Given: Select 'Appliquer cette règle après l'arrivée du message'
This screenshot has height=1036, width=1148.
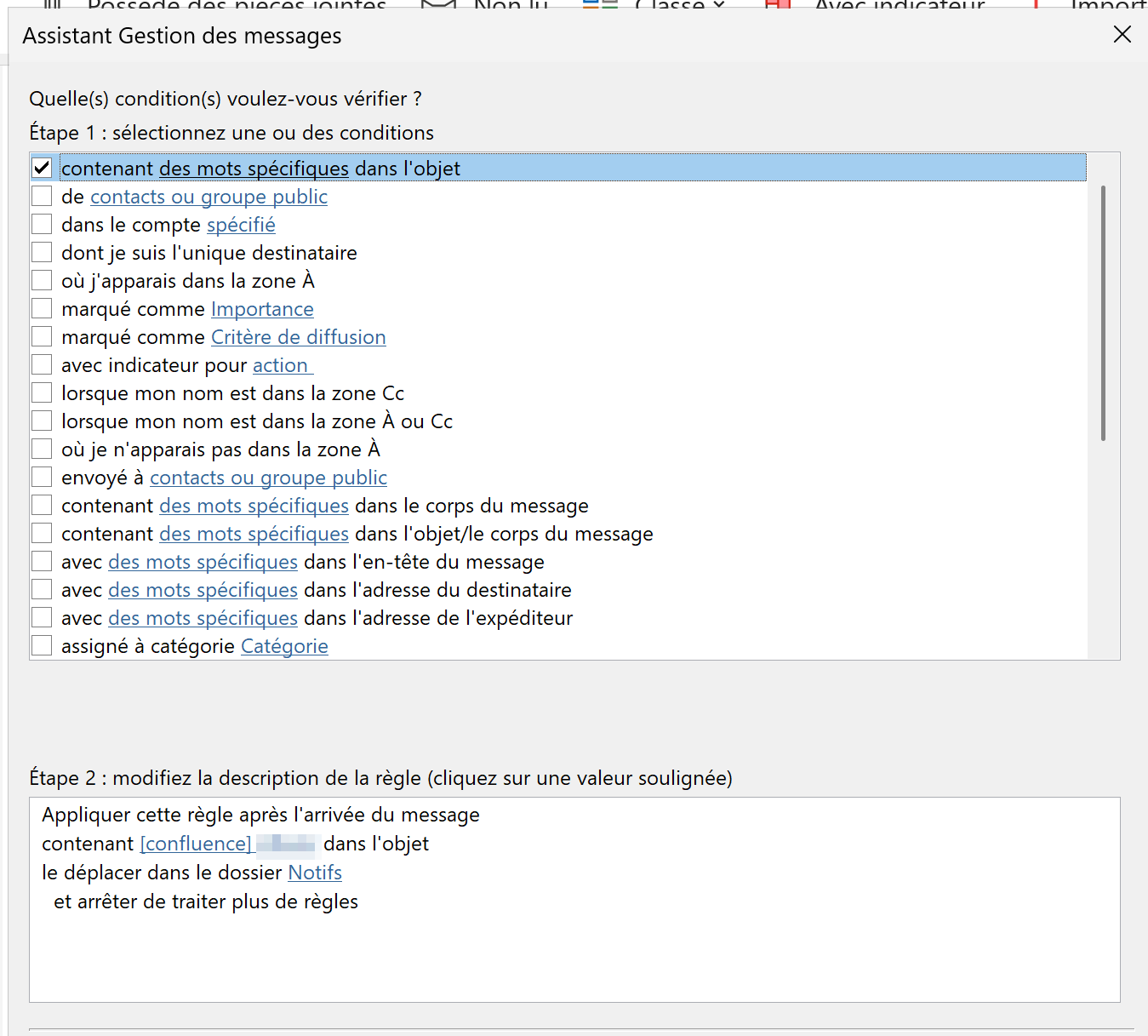Looking at the screenshot, I should click(260, 815).
